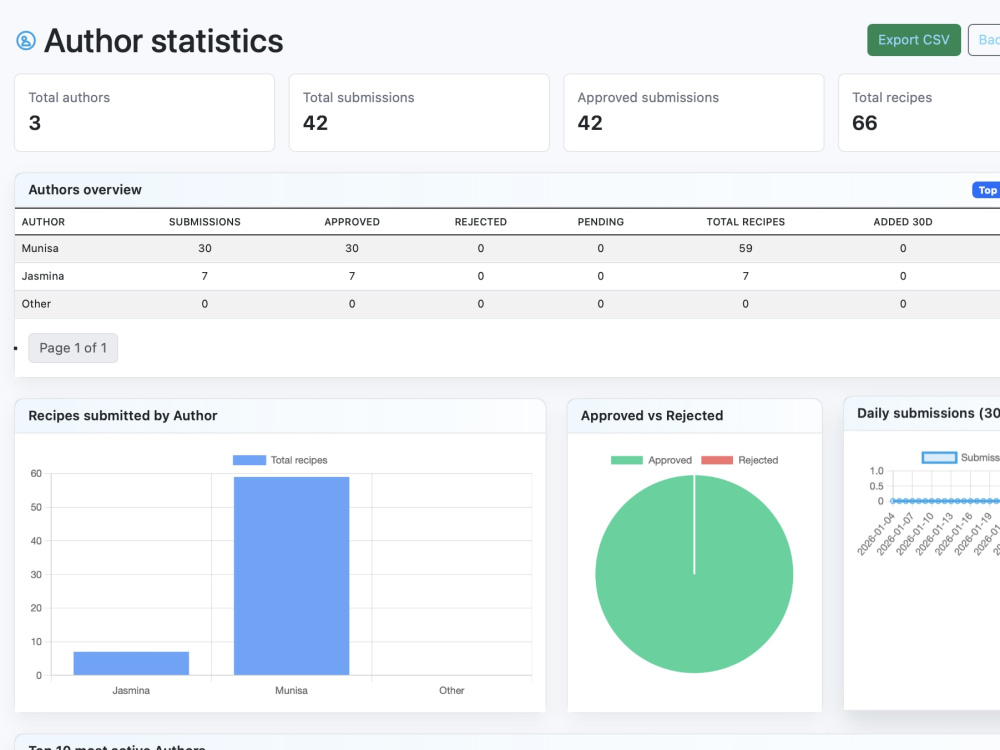Image resolution: width=1000 pixels, height=750 pixels.
Task: Sort by the ADDED 30D column header
Action: coord(903,222)
